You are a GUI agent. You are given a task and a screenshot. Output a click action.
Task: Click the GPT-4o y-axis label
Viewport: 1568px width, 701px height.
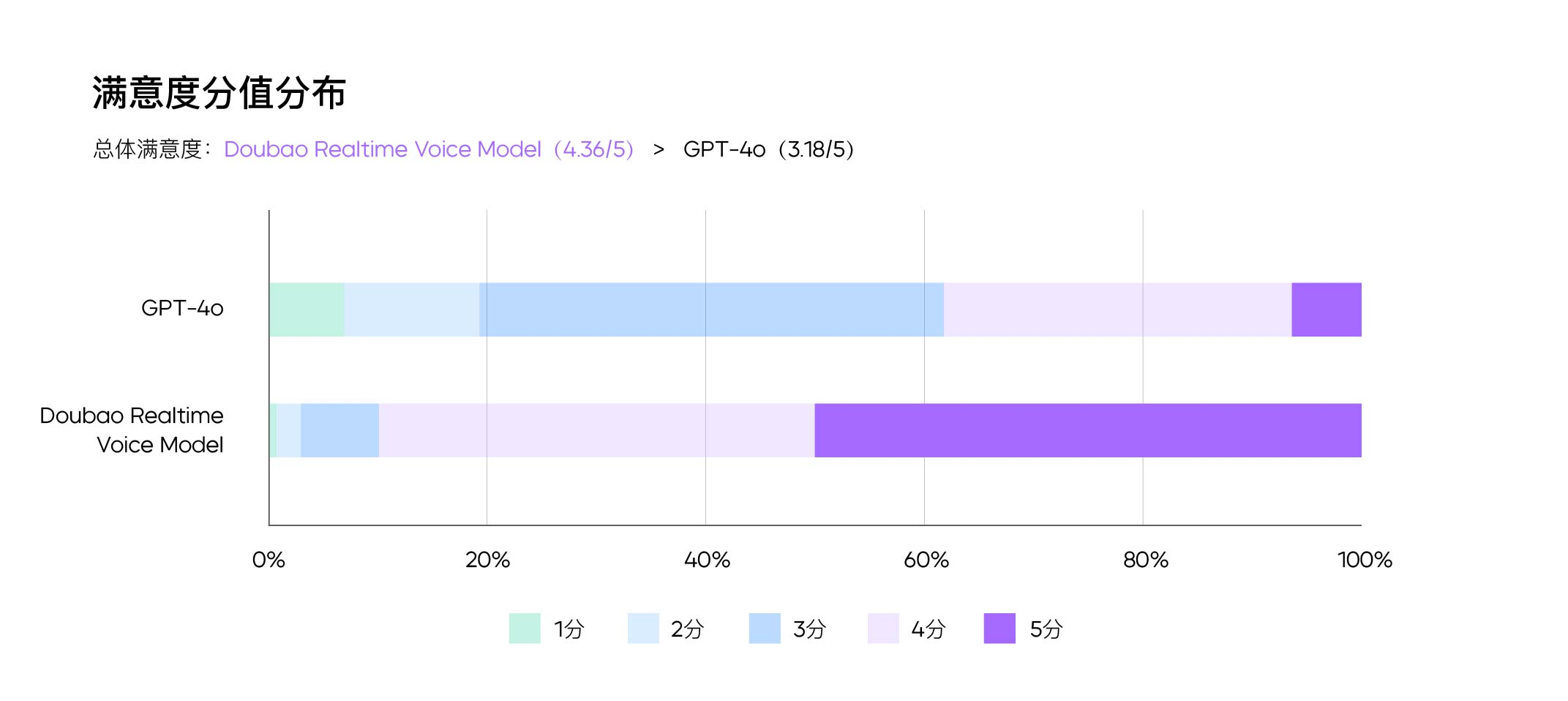pyautogui.click(x=182, y=308)
